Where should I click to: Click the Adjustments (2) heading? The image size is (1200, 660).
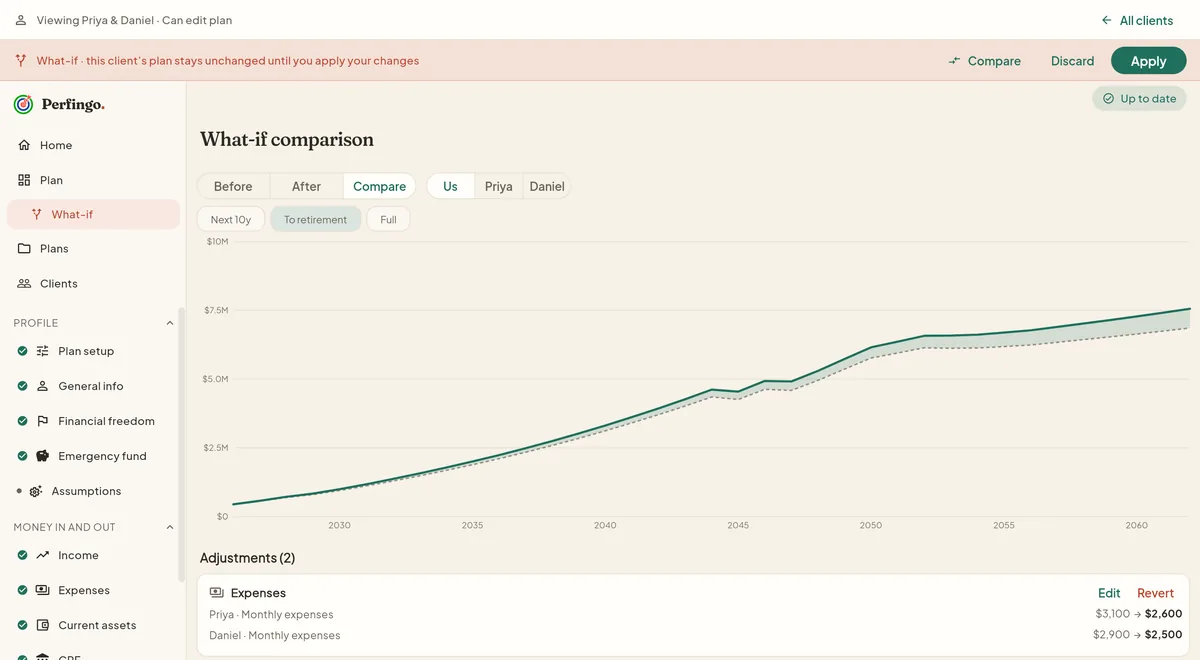[247, 558]
